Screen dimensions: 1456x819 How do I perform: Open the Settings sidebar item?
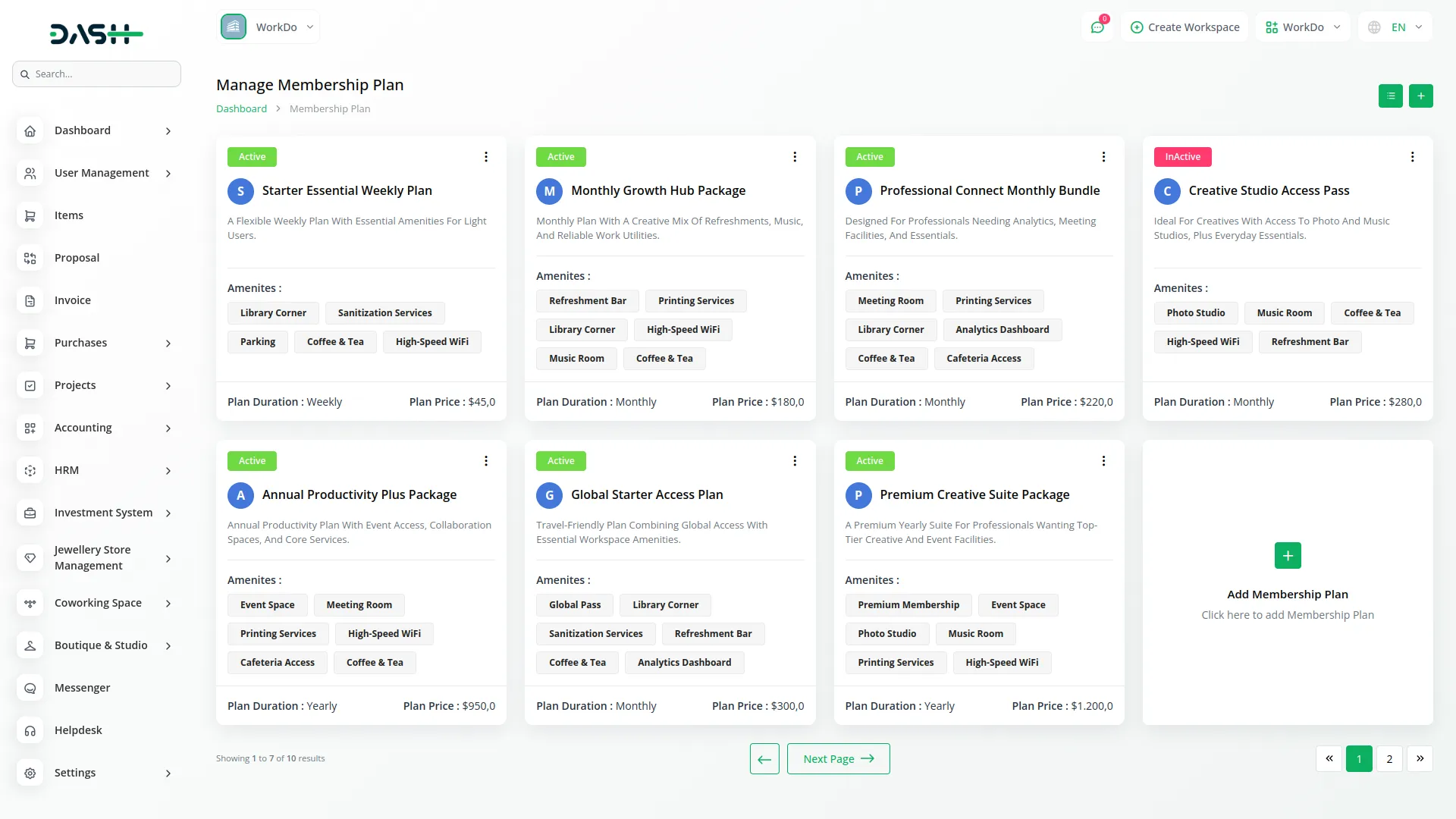pos(75,773)
